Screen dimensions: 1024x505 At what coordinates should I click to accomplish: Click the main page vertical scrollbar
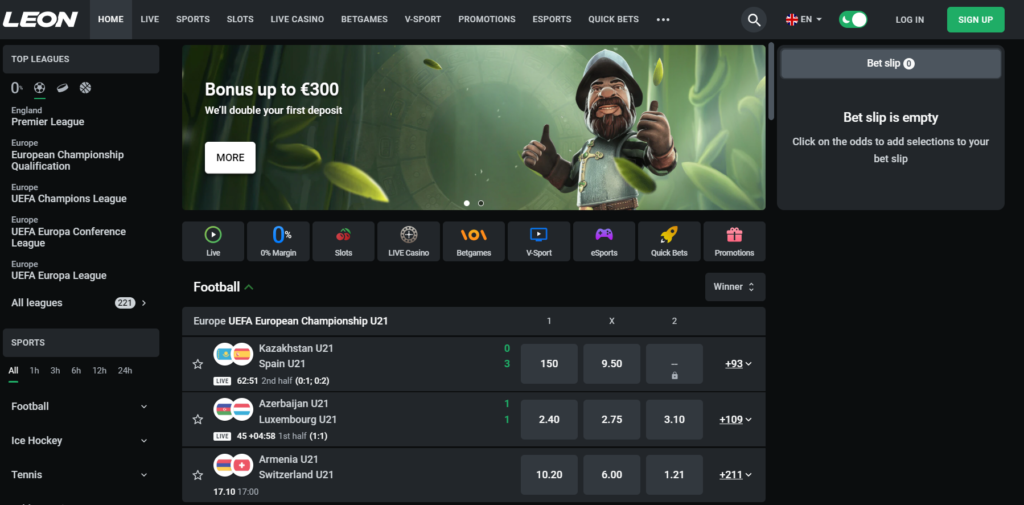point(771,81)
